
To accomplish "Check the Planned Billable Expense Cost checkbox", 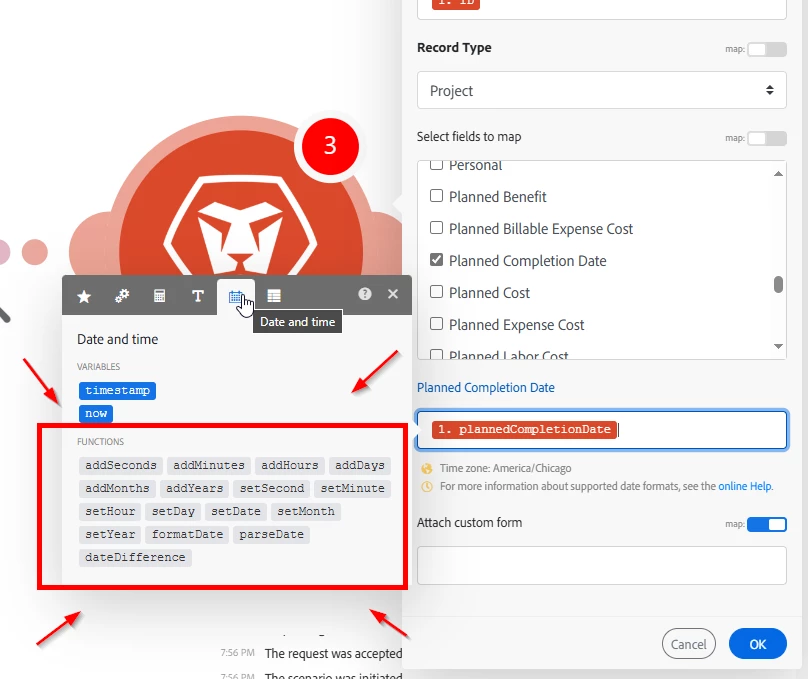I will click(x=436, y=228).
